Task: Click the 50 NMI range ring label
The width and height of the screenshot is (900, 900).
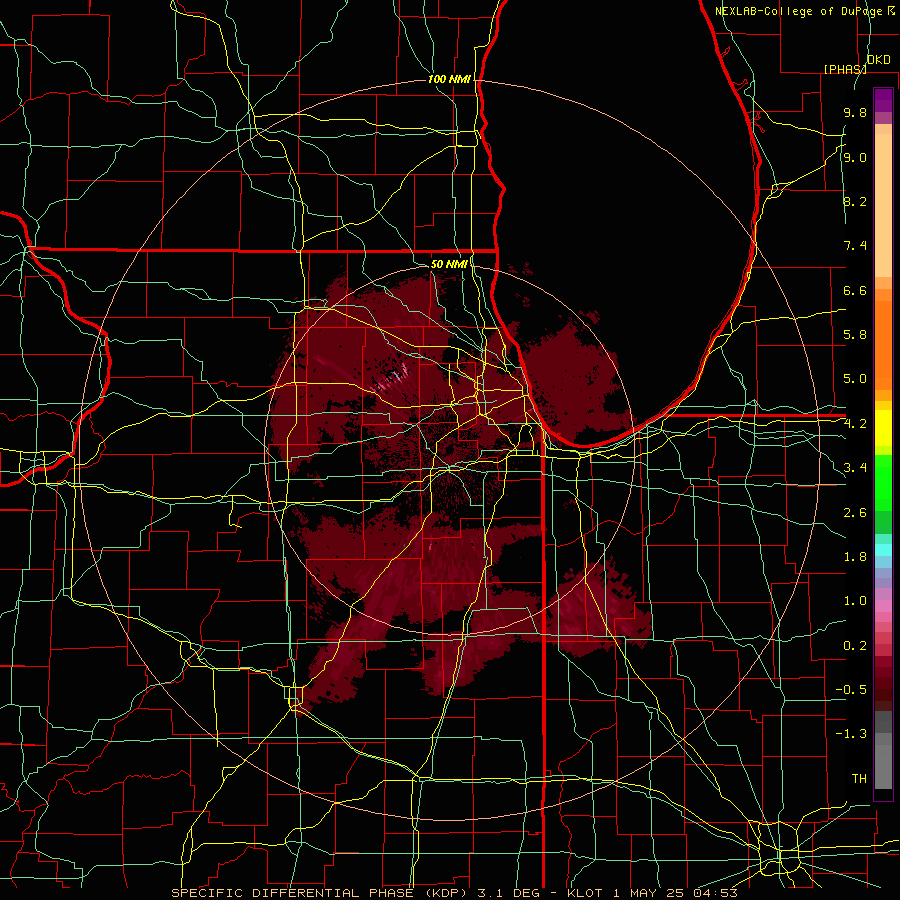Action: pos(449,264)
